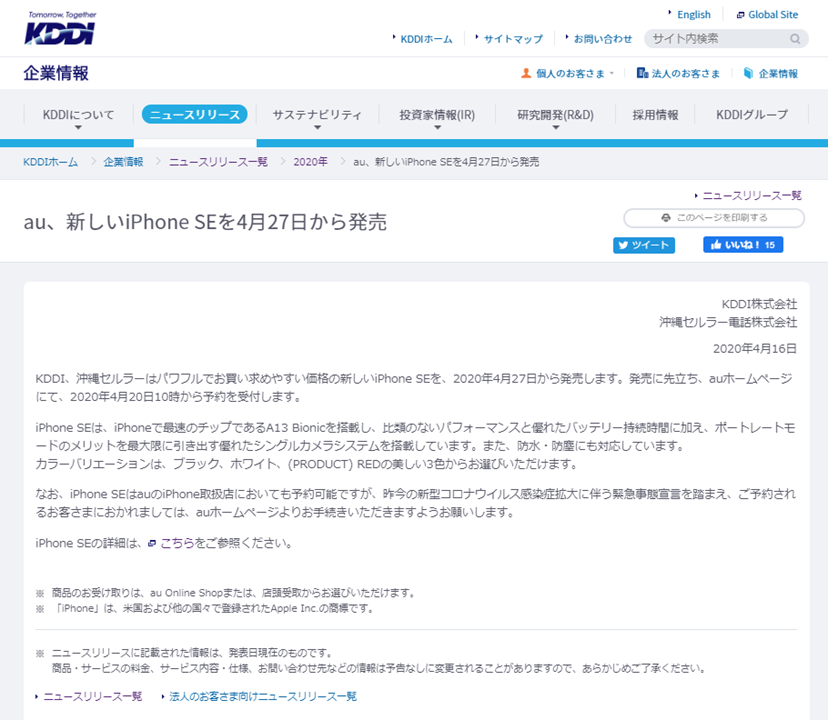Screen dimensions: 828x720
Task: Click the book icon beside 企業情報
Action: [748, 73]
